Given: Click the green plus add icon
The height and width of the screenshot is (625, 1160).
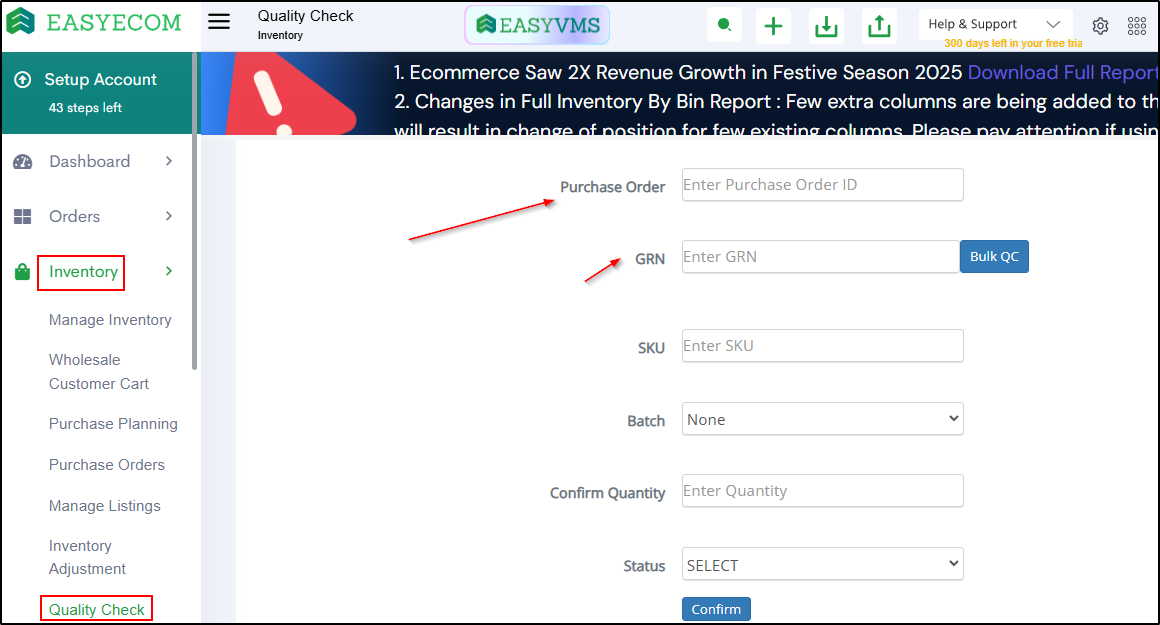Looking at the screenshot, I should click(x=773, y=26).
